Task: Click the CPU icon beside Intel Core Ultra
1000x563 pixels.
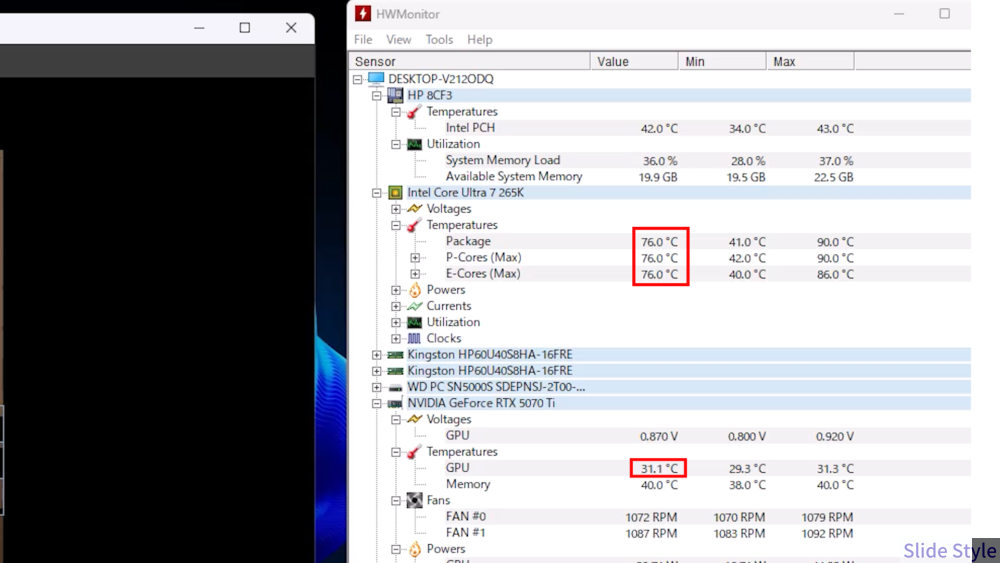Action: [395, 193]
